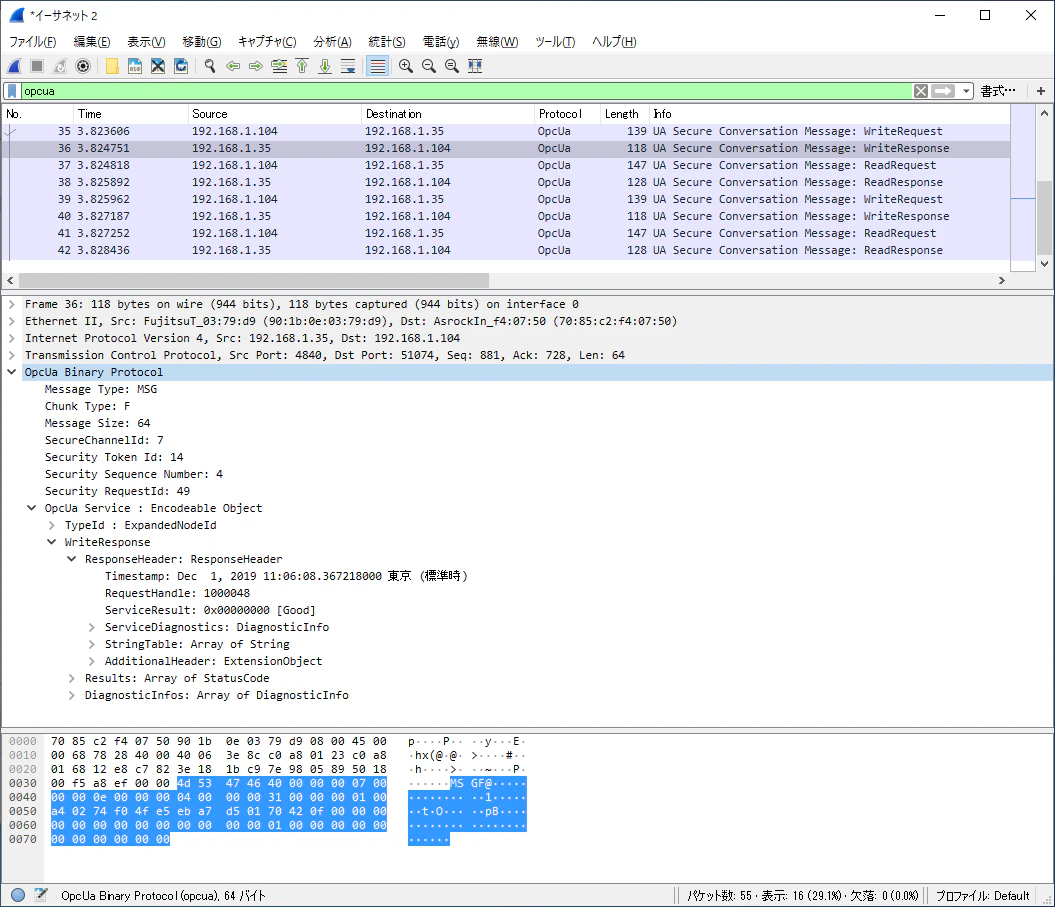The width and height of the screenshot is (1055, 907).
Task: Open the display filter history dropdown
Action: (x=966, y=91)
